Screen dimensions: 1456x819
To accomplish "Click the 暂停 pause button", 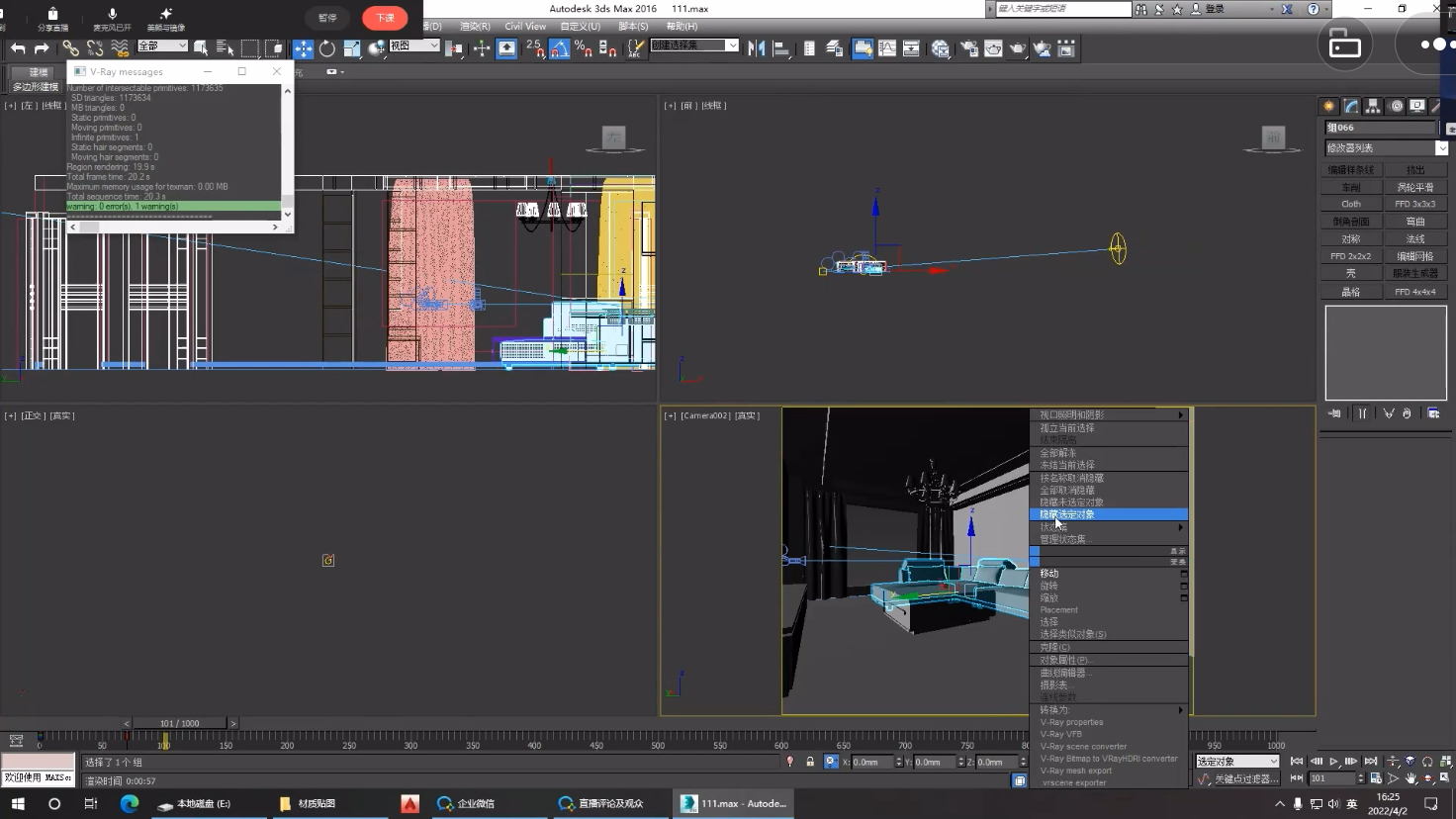I will tap(327, 18).
